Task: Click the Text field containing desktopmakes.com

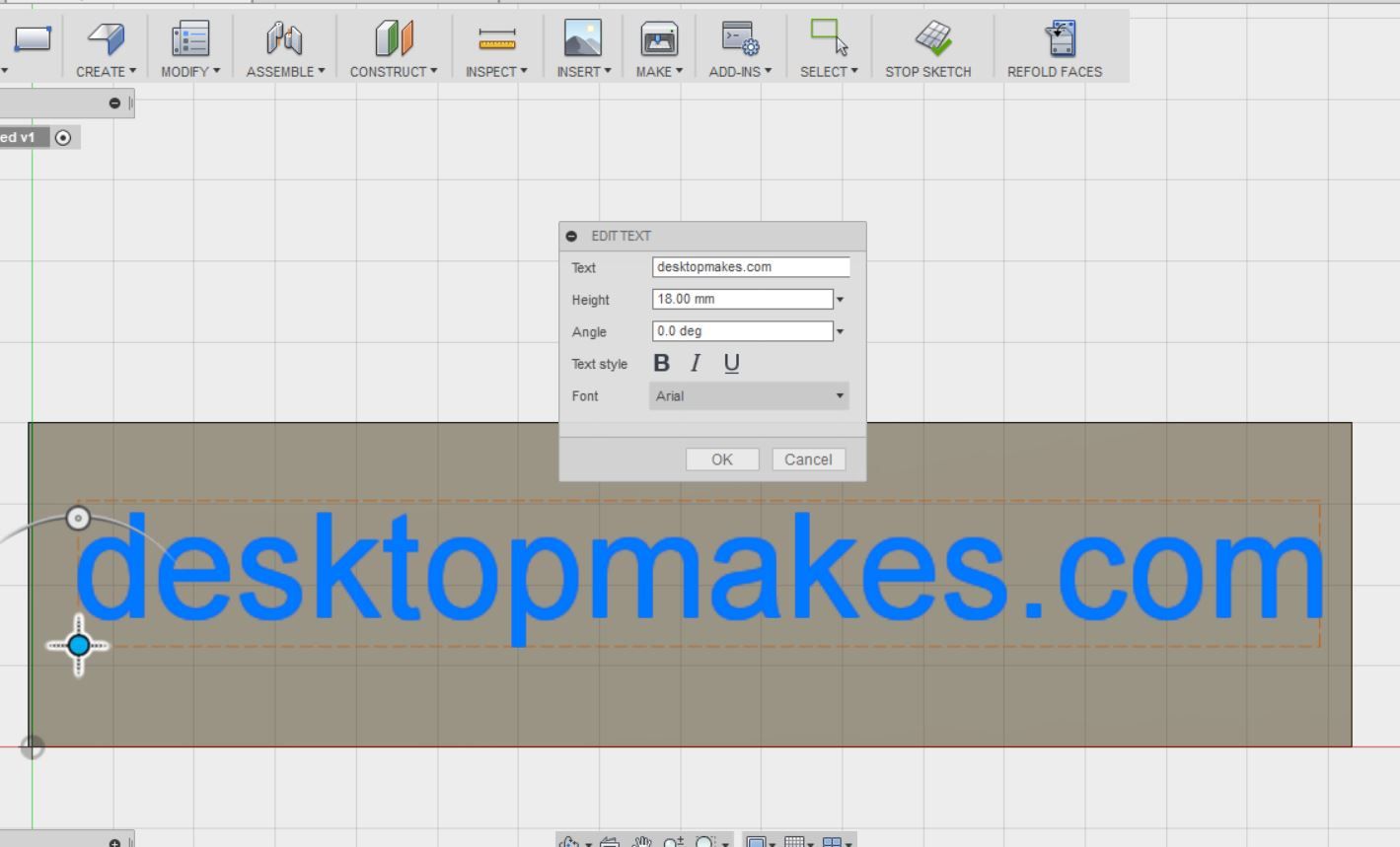Action: click(750, 266)
